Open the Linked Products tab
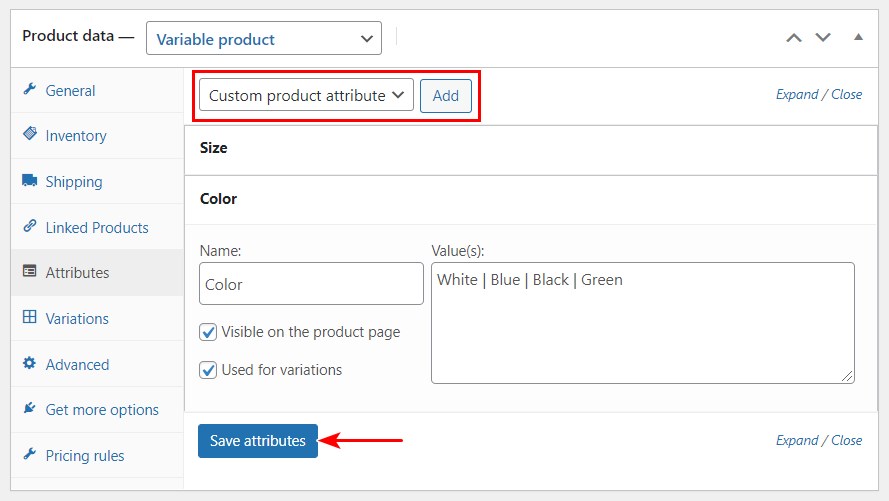 (97, 227)
